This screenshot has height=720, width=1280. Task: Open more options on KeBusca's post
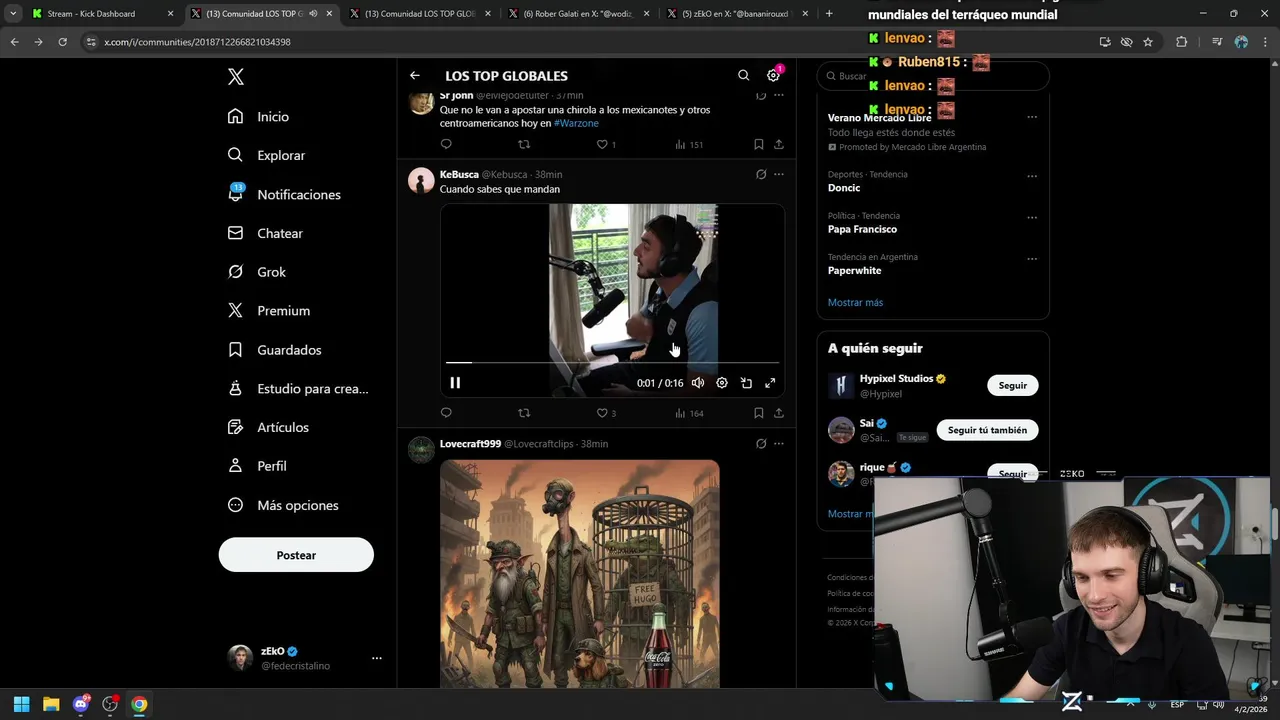coord(779,174)
